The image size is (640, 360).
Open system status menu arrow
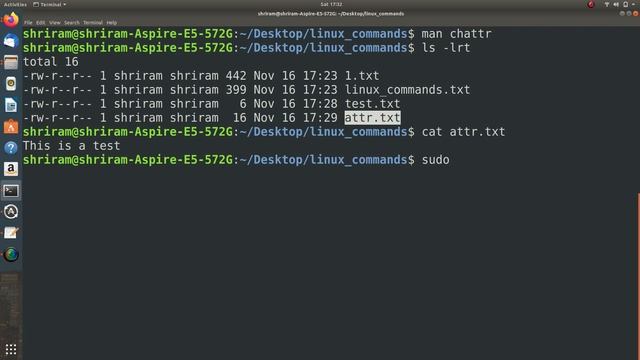[634, 4]
